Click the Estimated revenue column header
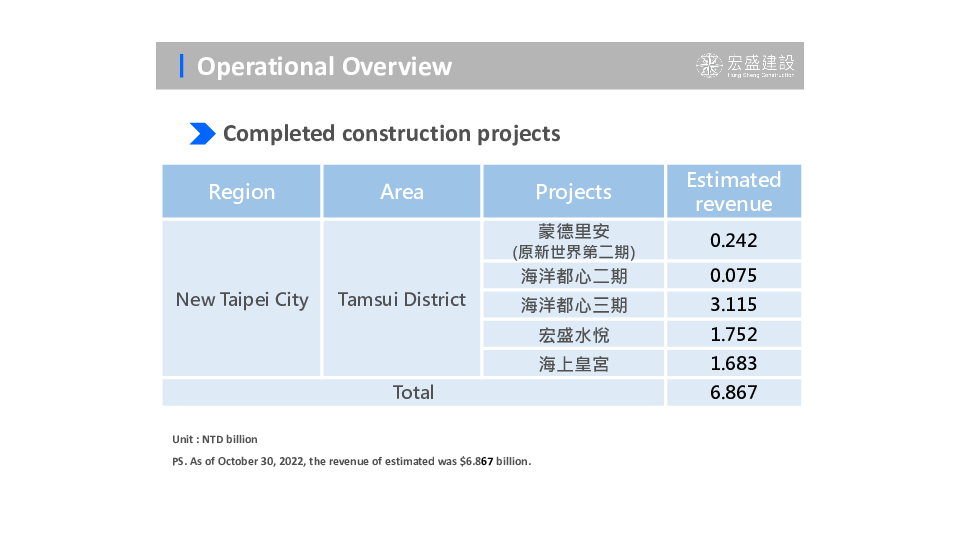Viewport: 960px width, 540px height. click(733, 191)
